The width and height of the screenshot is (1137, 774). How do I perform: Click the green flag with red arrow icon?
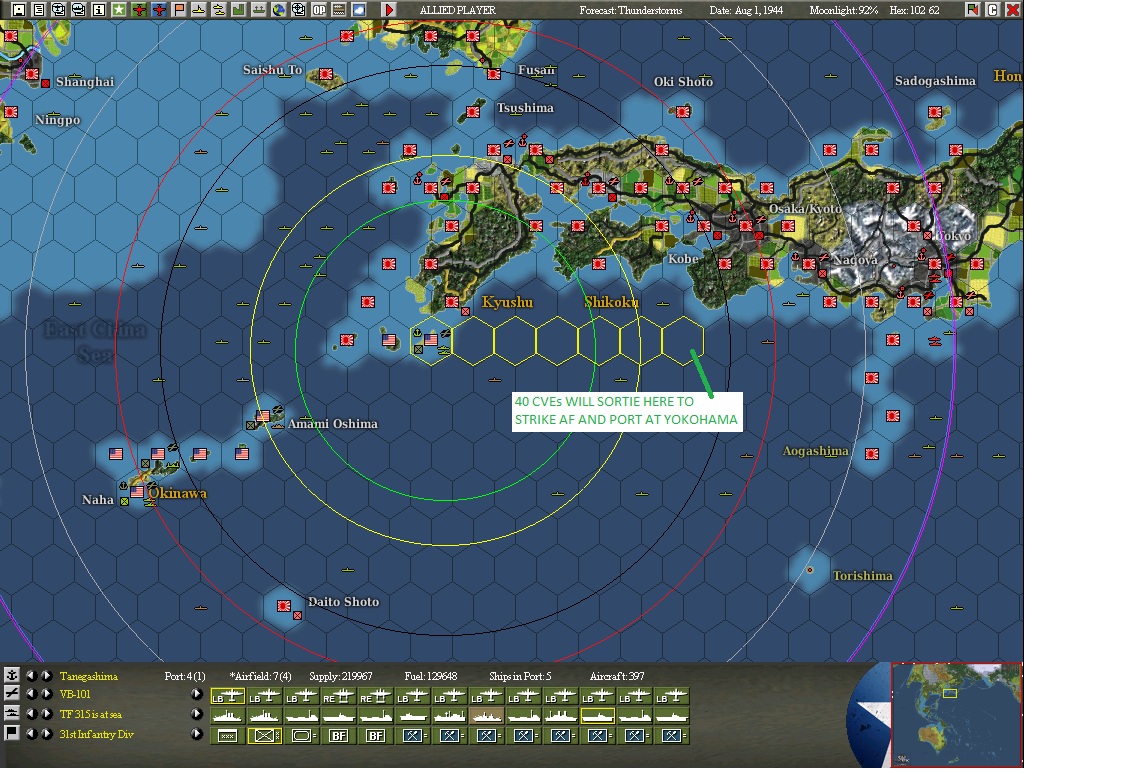[x=972, y=9]
